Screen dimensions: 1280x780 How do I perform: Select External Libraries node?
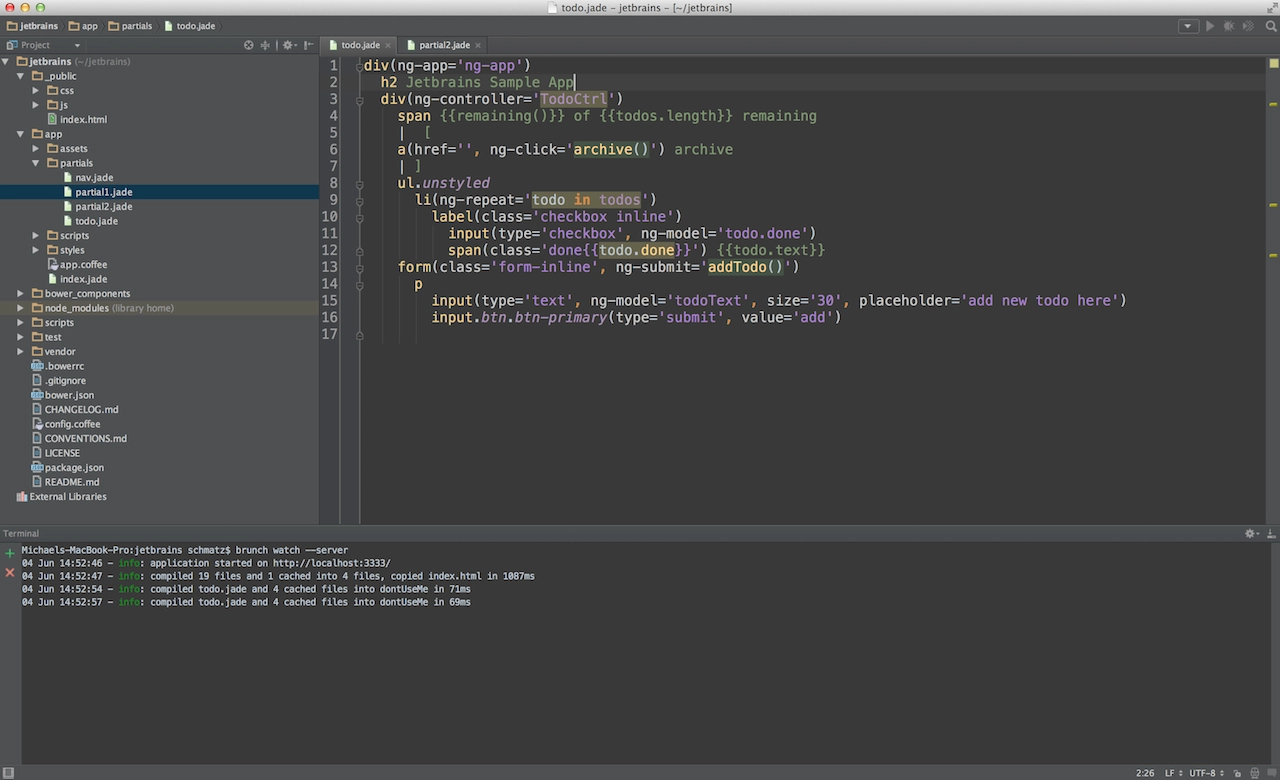coord(60,497)
